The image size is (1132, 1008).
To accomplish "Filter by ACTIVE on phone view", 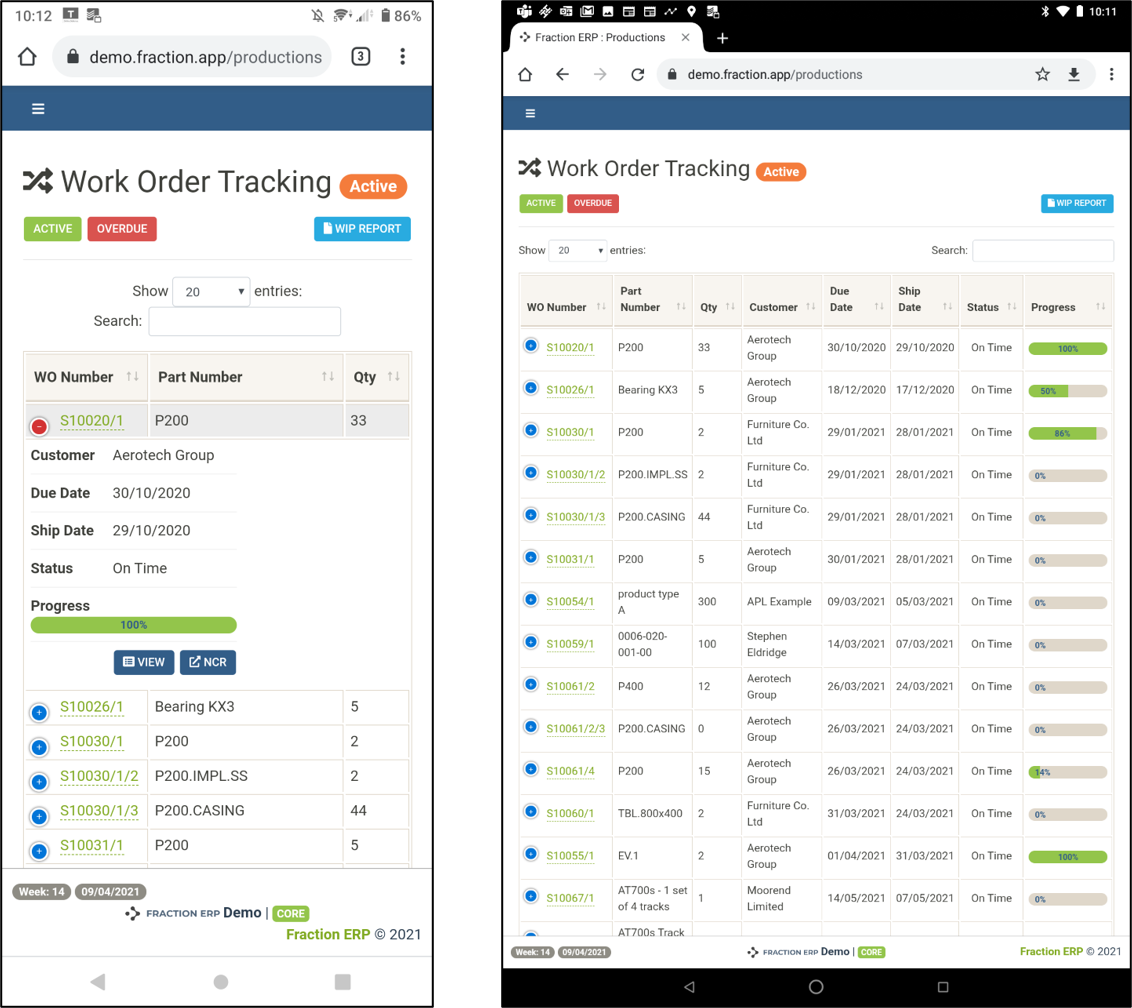I will 52,229.
